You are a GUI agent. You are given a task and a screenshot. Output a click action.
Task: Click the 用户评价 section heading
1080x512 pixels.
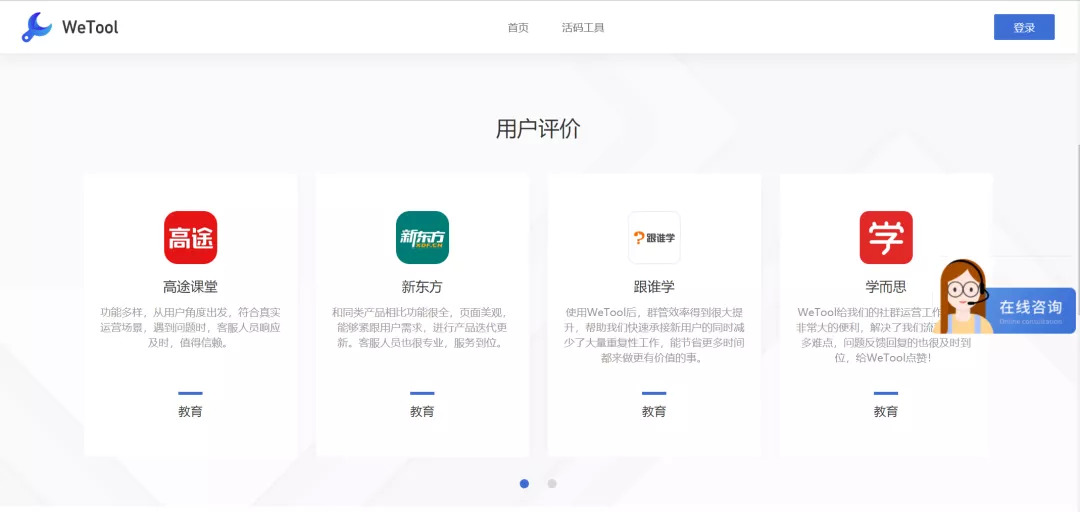point(538,129)
